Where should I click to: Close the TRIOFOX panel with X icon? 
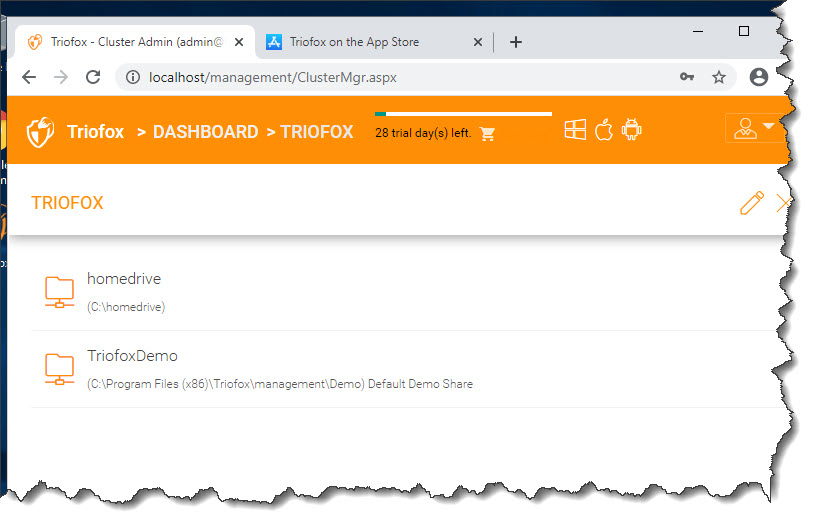[783, 203]
